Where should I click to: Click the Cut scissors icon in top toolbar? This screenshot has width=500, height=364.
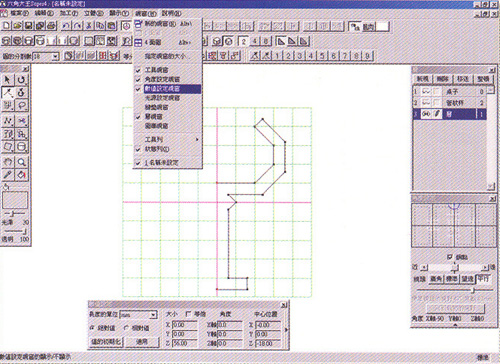tap(89, 26)
